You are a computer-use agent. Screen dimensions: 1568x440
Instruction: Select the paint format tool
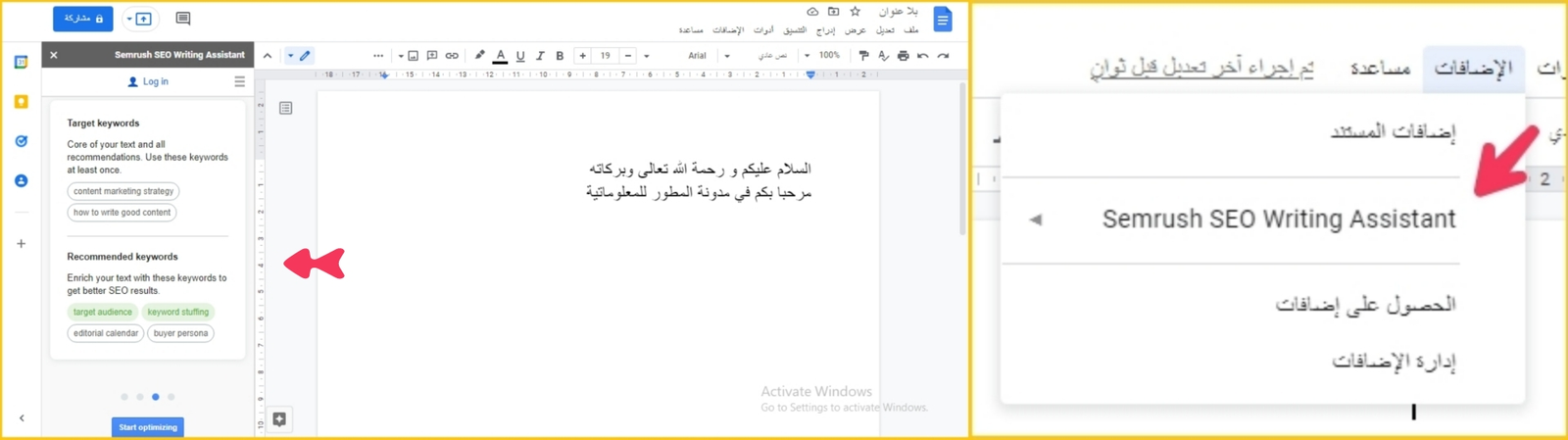pos(863,56)
